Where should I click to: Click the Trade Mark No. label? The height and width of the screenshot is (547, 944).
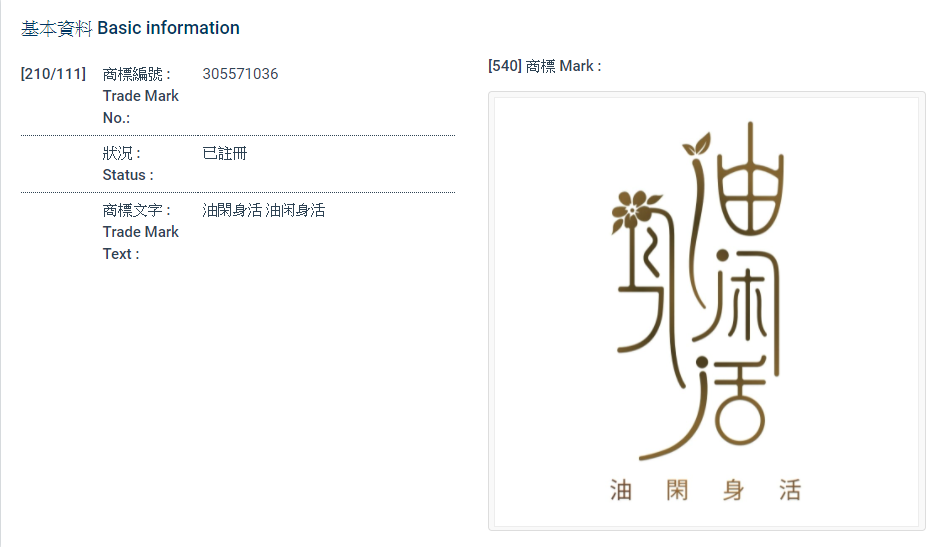click(140, 96)
